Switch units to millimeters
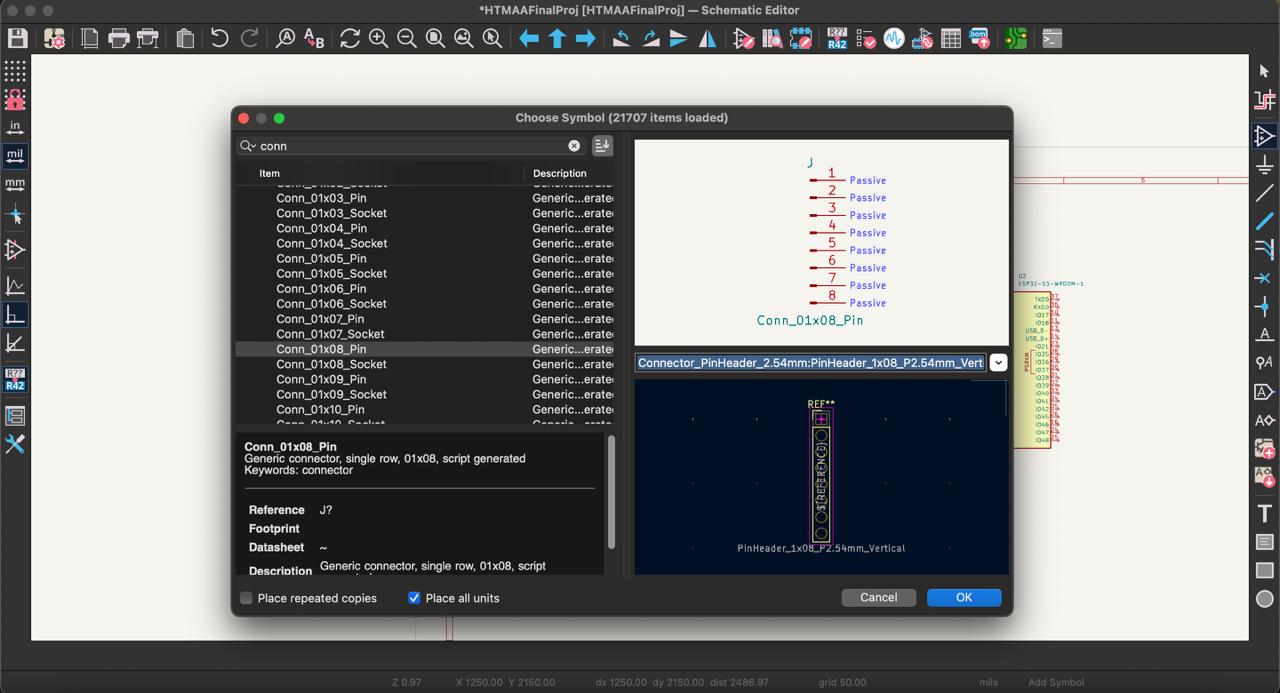This screenshot has width=1280, height=693. pyautogui.click(x=15, y=184)
